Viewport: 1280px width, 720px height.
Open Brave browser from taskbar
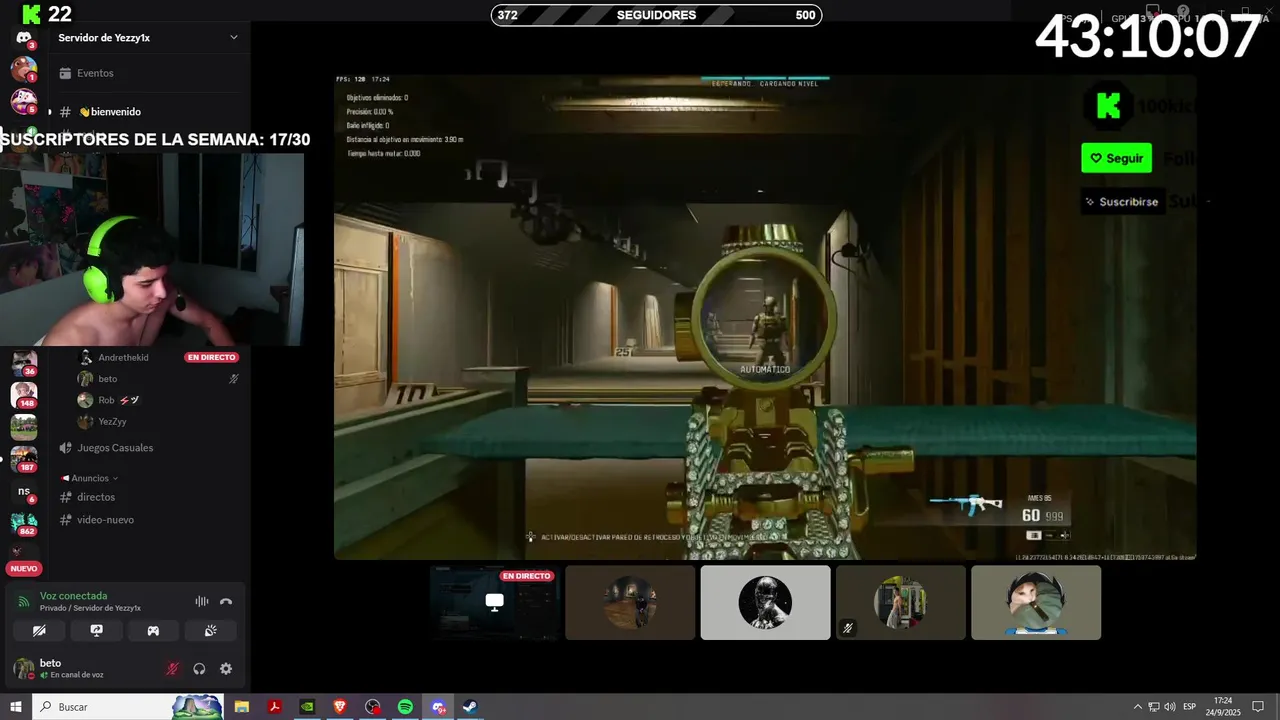pos(339,707)
